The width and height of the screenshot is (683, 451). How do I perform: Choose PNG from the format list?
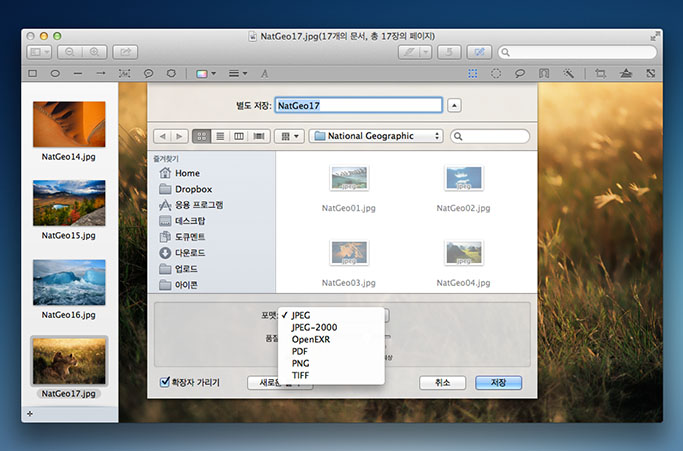[300, 363]
